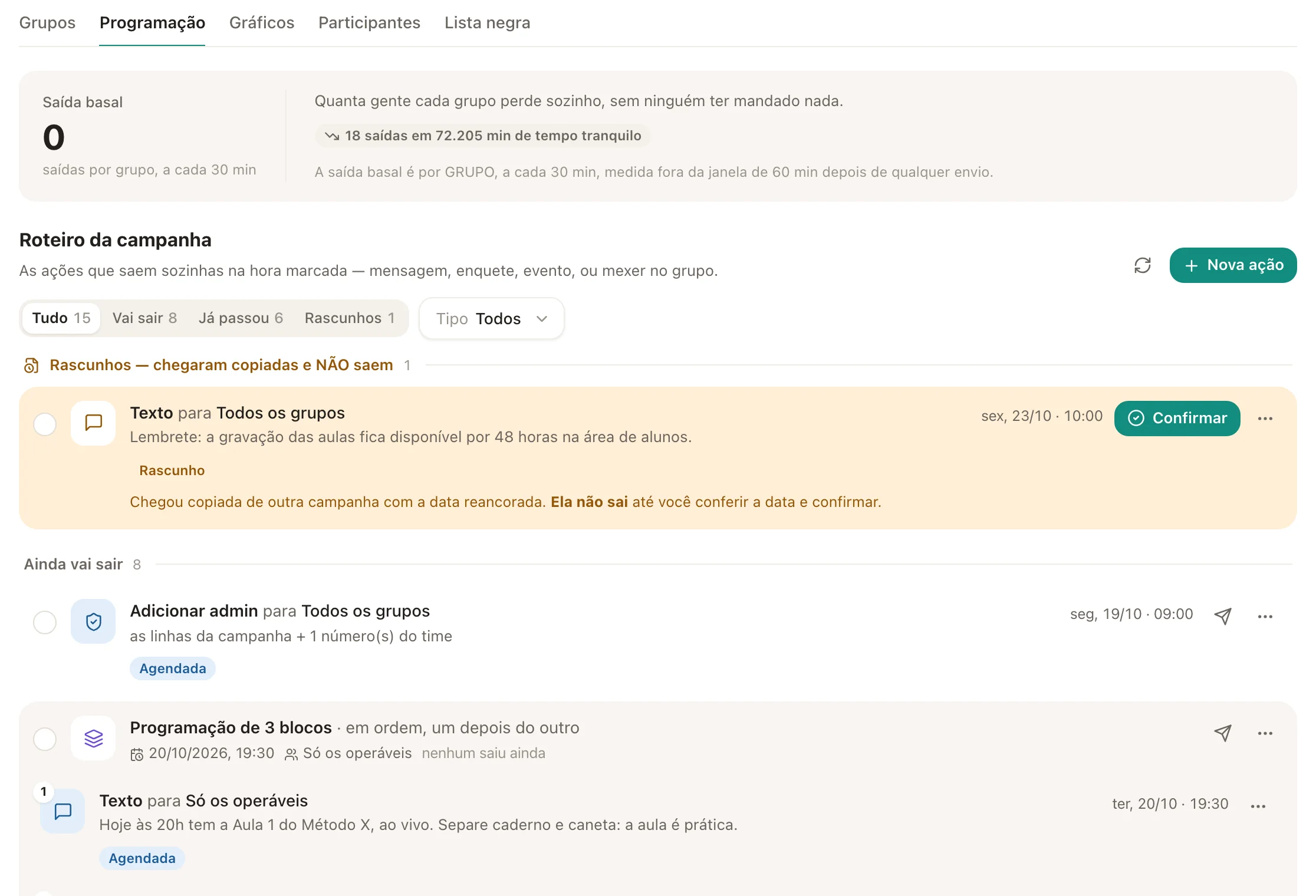Open the three-dots menu on Só os operáveis text

click(1258, 806)
